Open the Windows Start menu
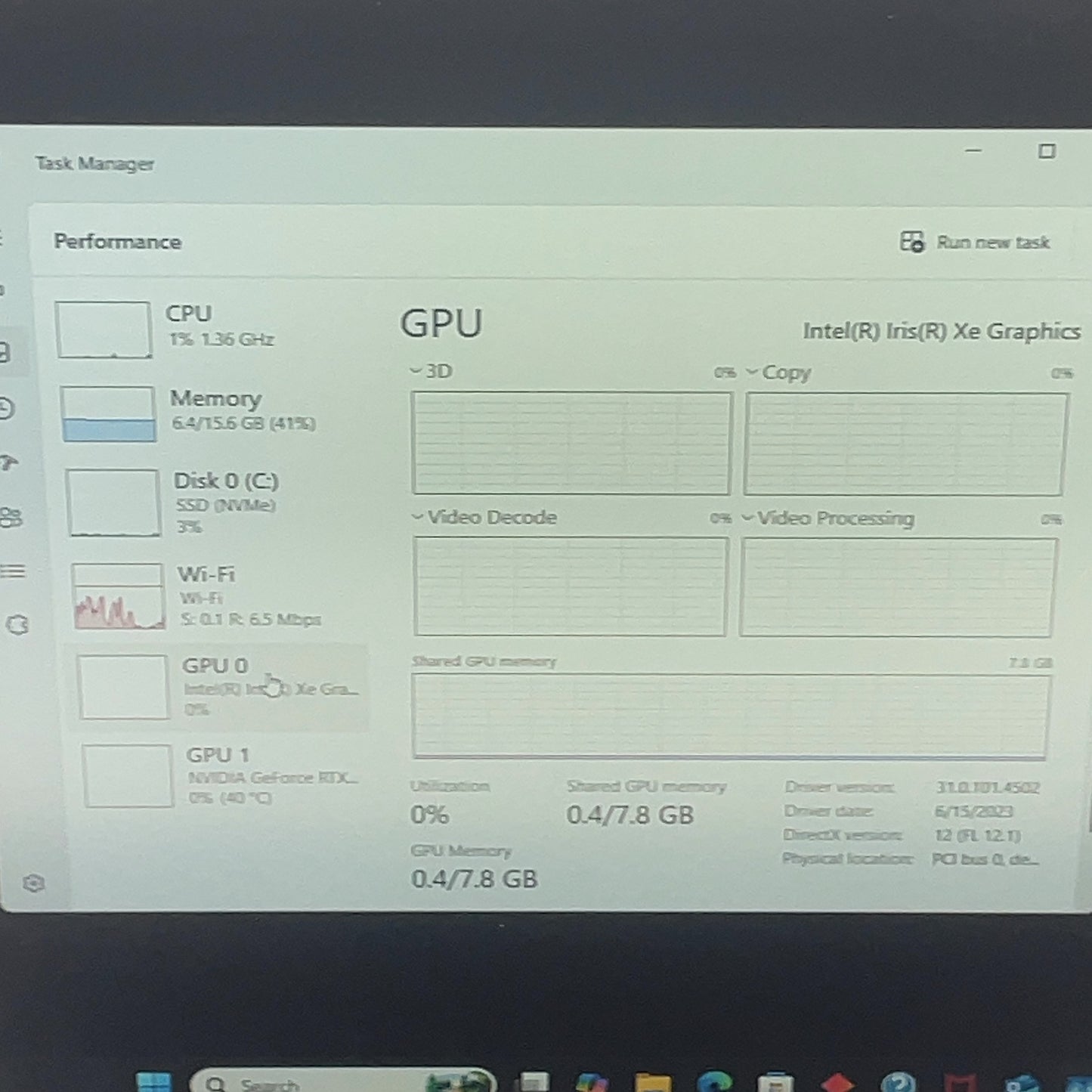 (x=154, y=1082)
